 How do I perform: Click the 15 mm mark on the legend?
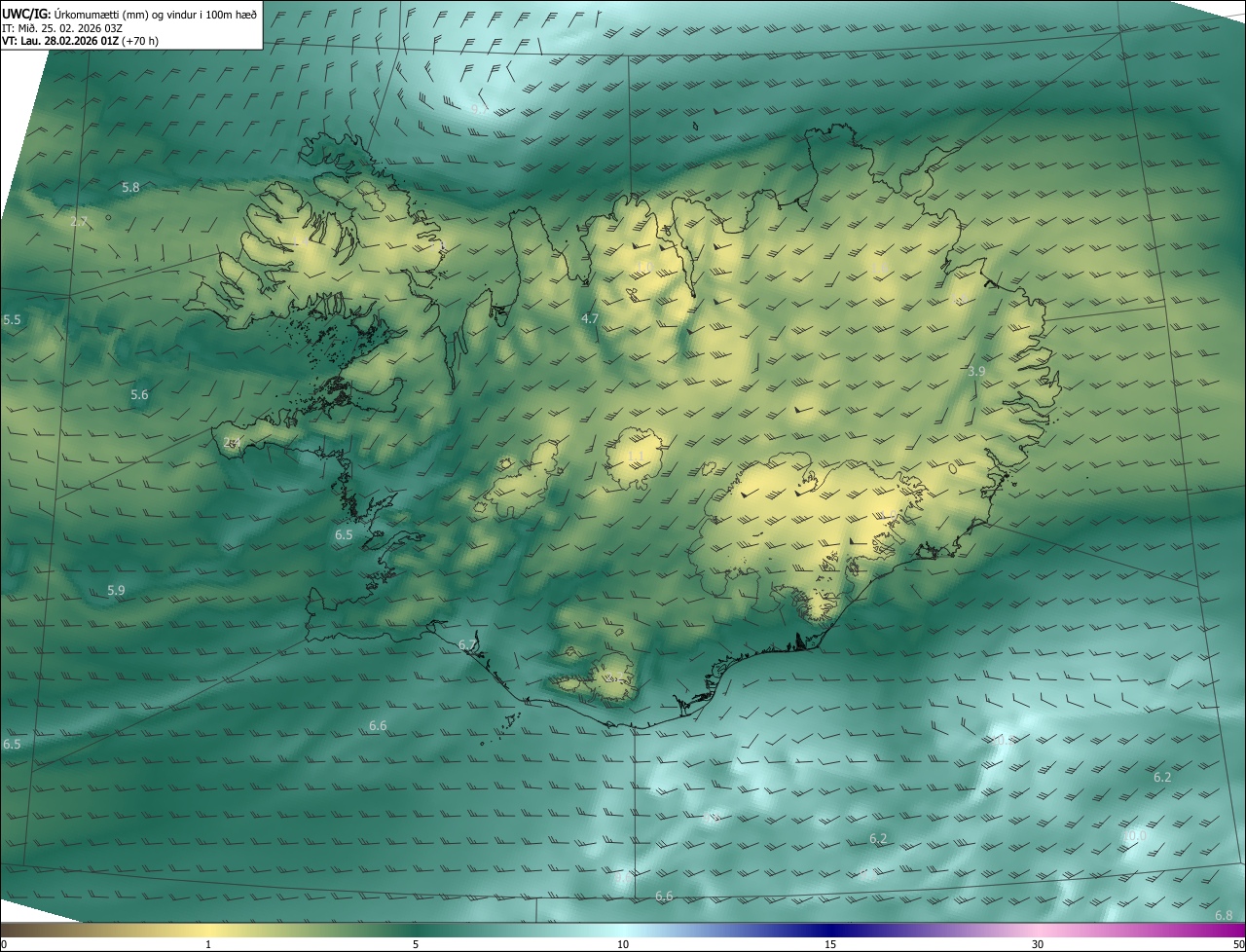[830, 944]
